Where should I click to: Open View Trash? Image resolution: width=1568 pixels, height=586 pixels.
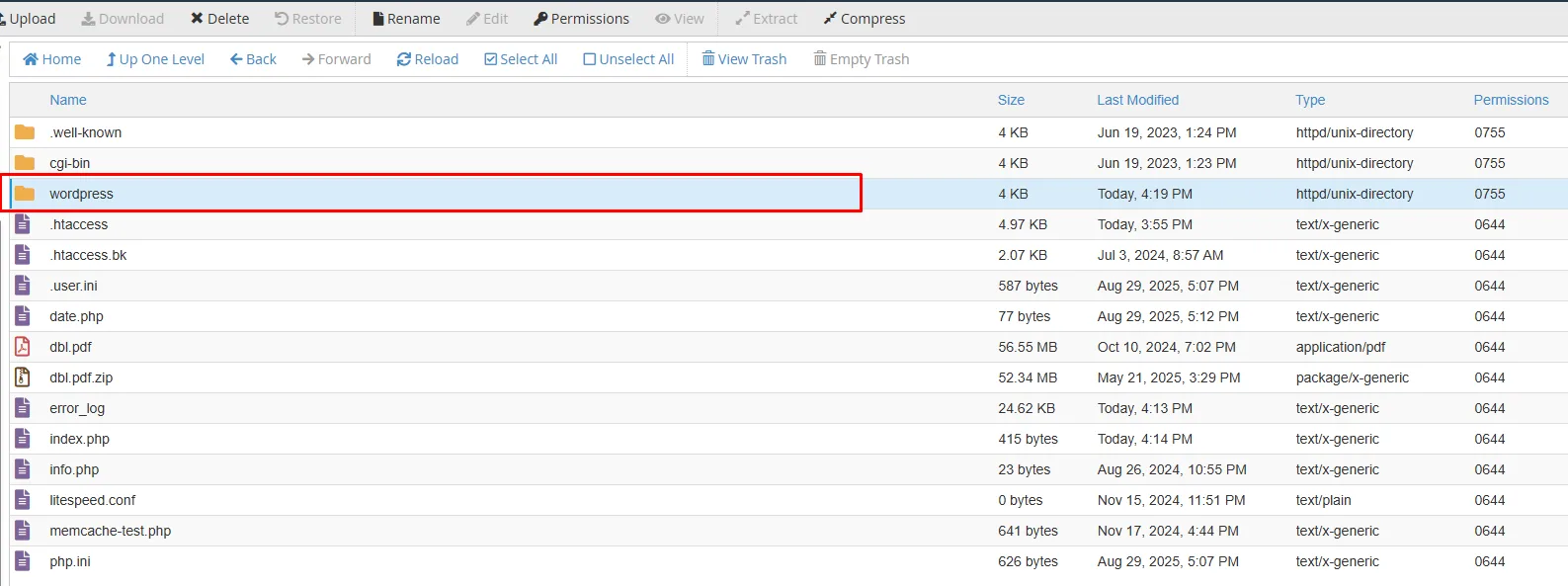point(744,59)
